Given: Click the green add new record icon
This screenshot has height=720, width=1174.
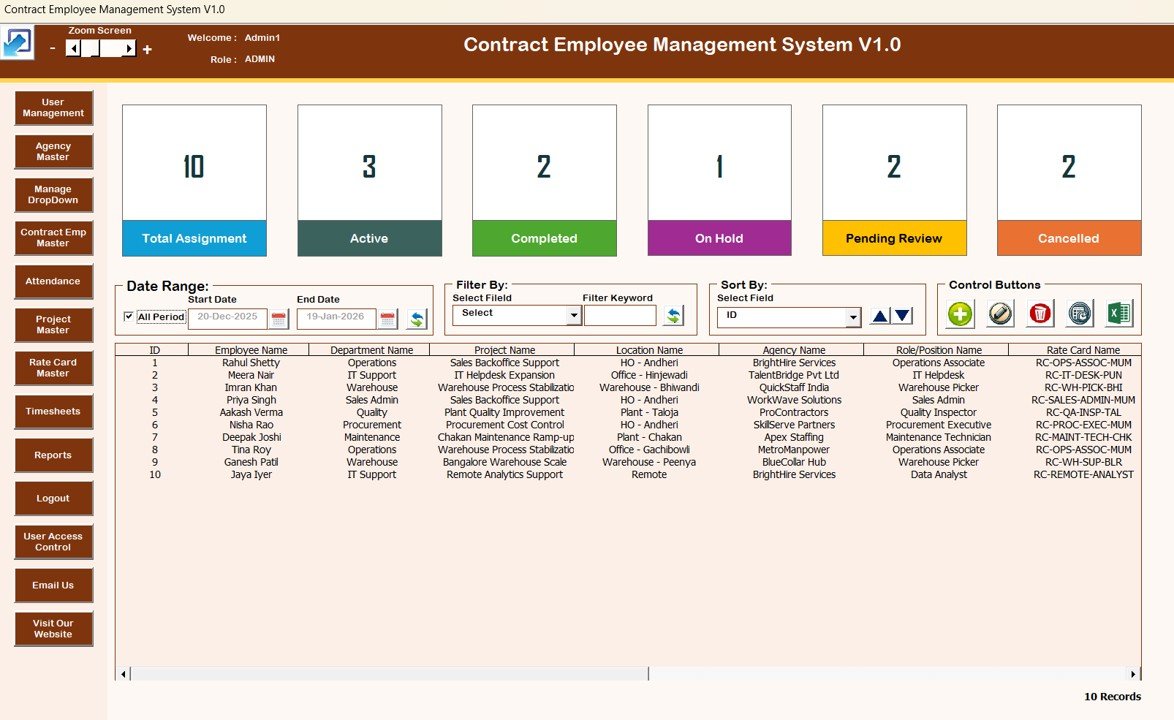Looking at the screenshot, I should (960, 314).
